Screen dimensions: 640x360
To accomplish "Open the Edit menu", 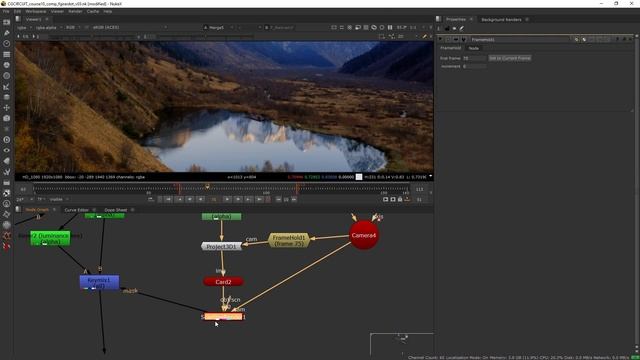I will [x=18, y=11].
